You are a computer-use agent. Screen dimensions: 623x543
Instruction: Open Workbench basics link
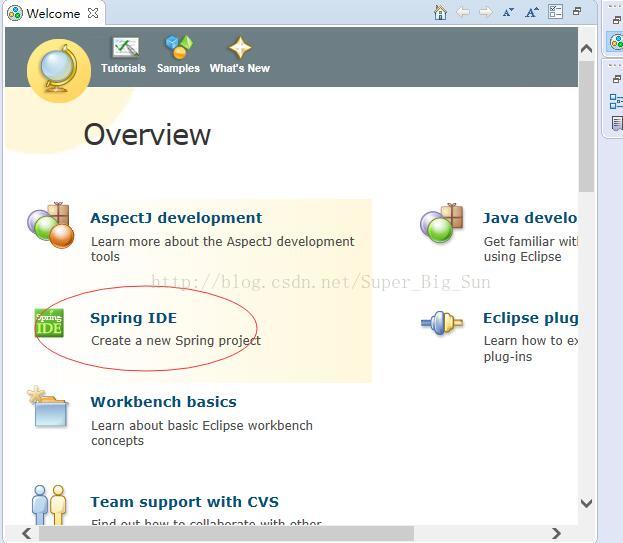tap(163, 402)
